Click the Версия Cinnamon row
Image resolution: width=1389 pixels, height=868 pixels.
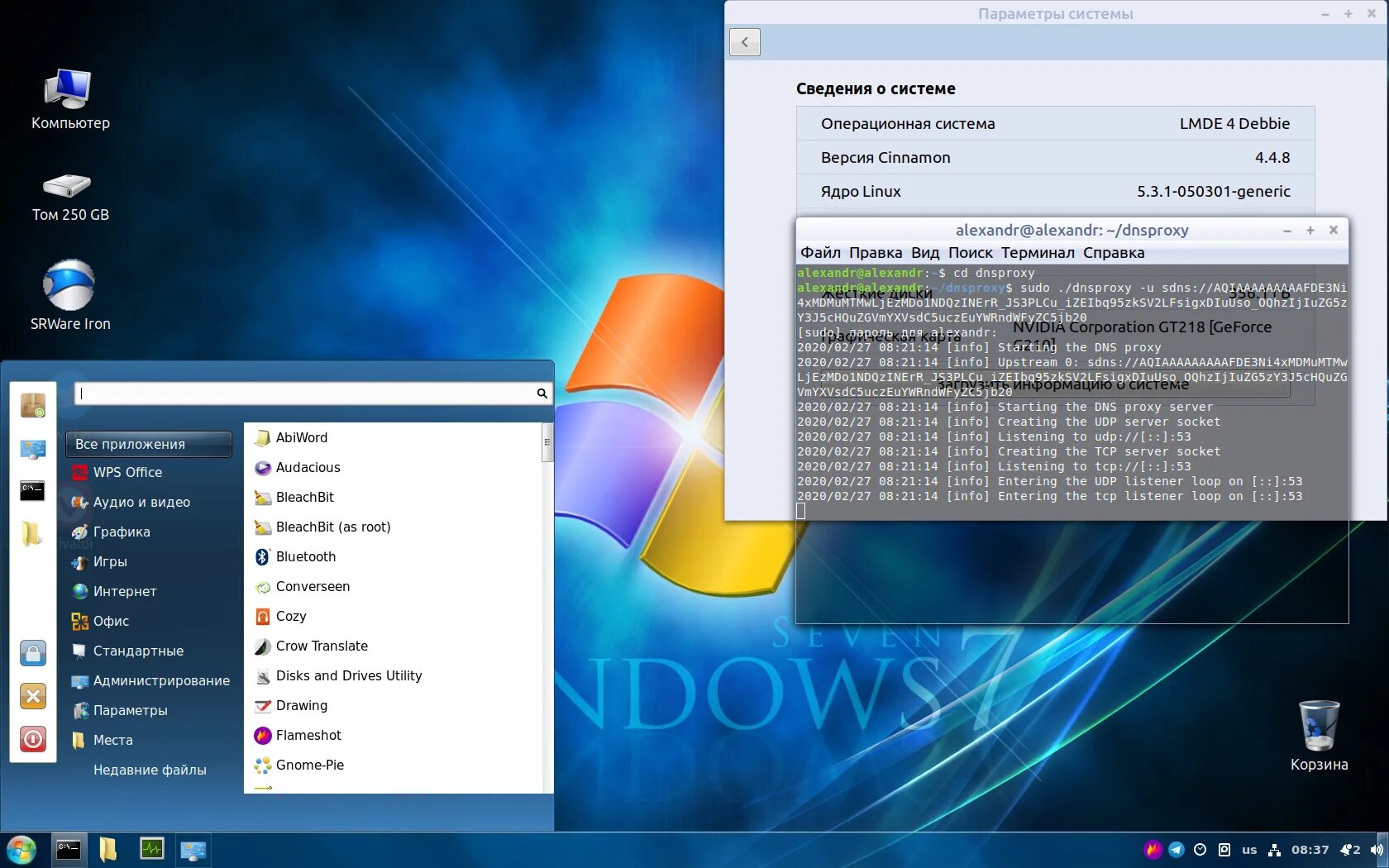pos(1055,157)
